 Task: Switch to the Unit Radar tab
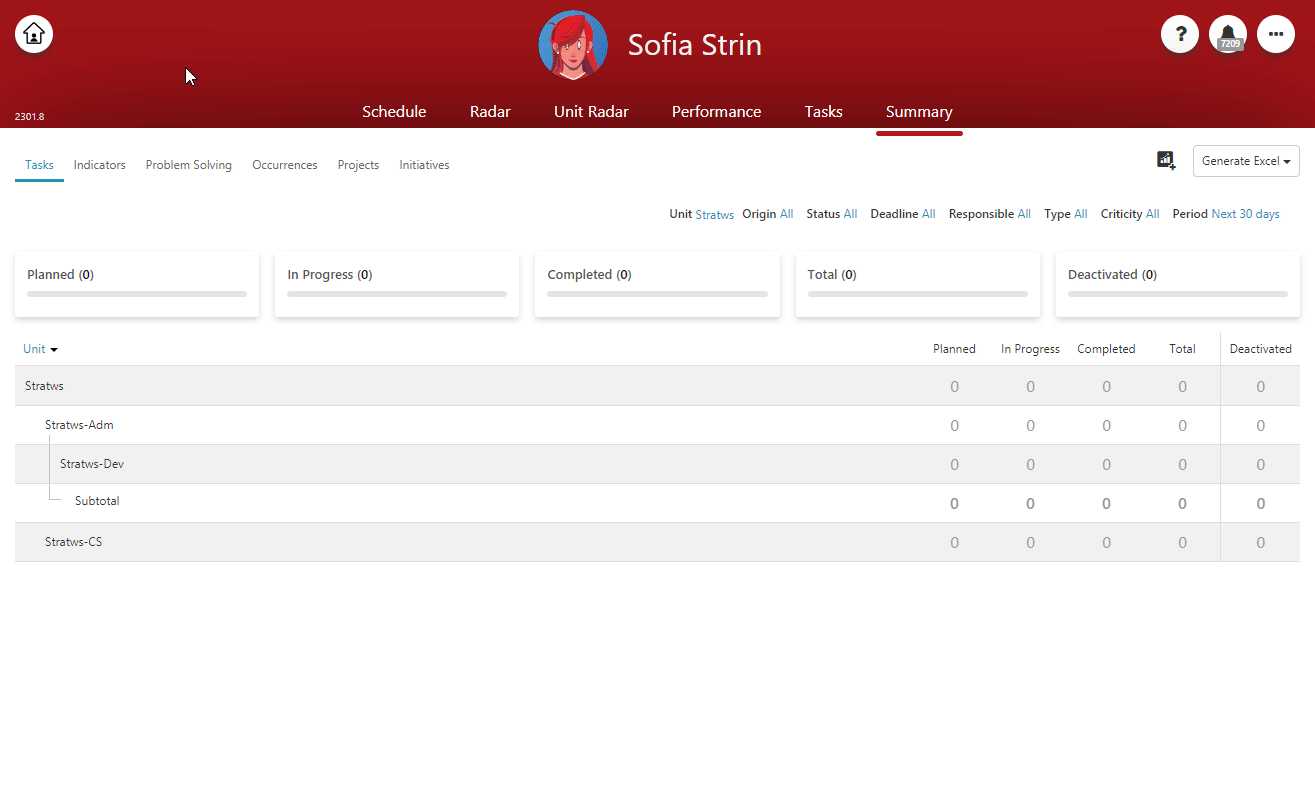point(591,112)
